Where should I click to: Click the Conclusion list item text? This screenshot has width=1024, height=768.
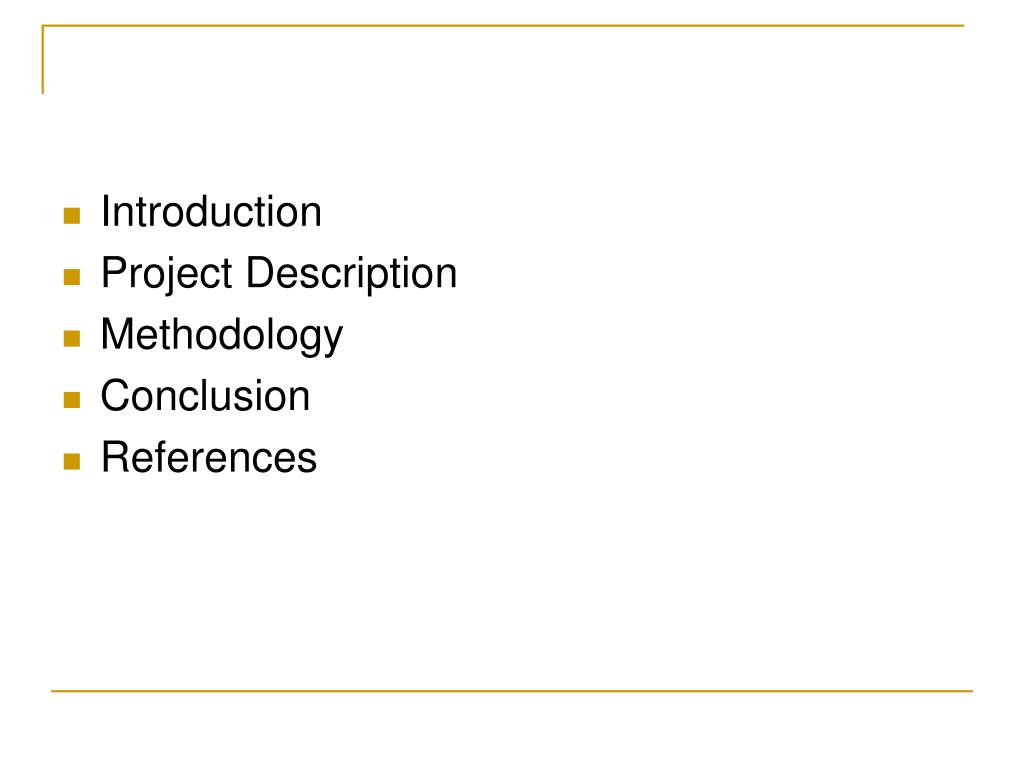click(x=205, y=396)
